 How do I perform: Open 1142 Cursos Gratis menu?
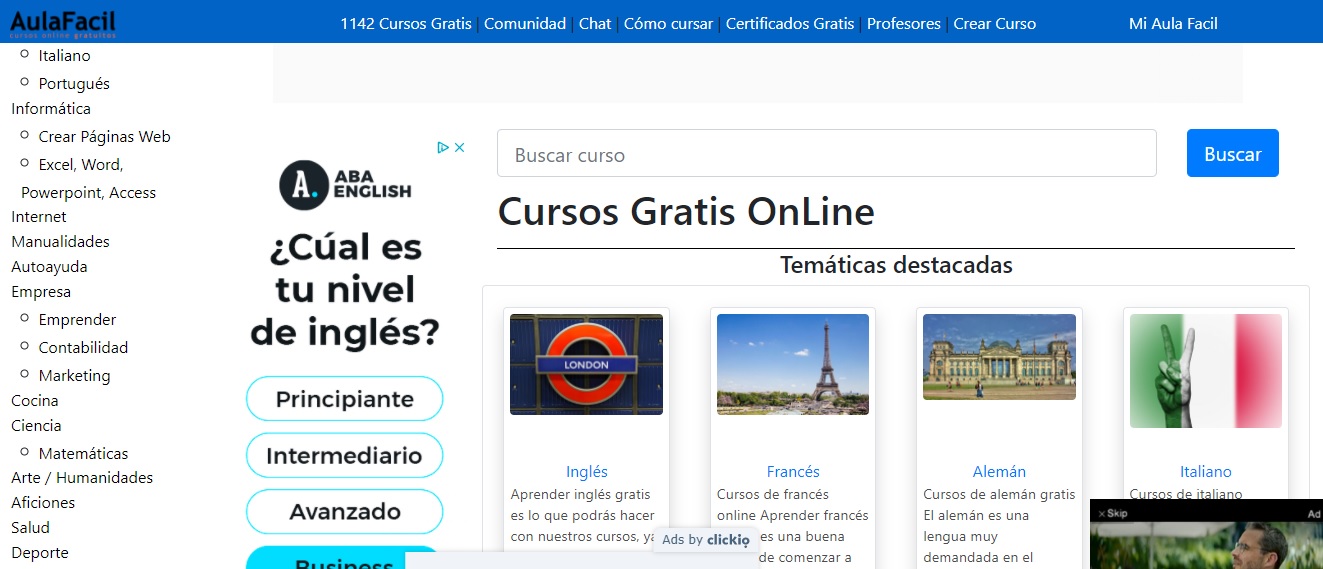(x=406, y=23)
